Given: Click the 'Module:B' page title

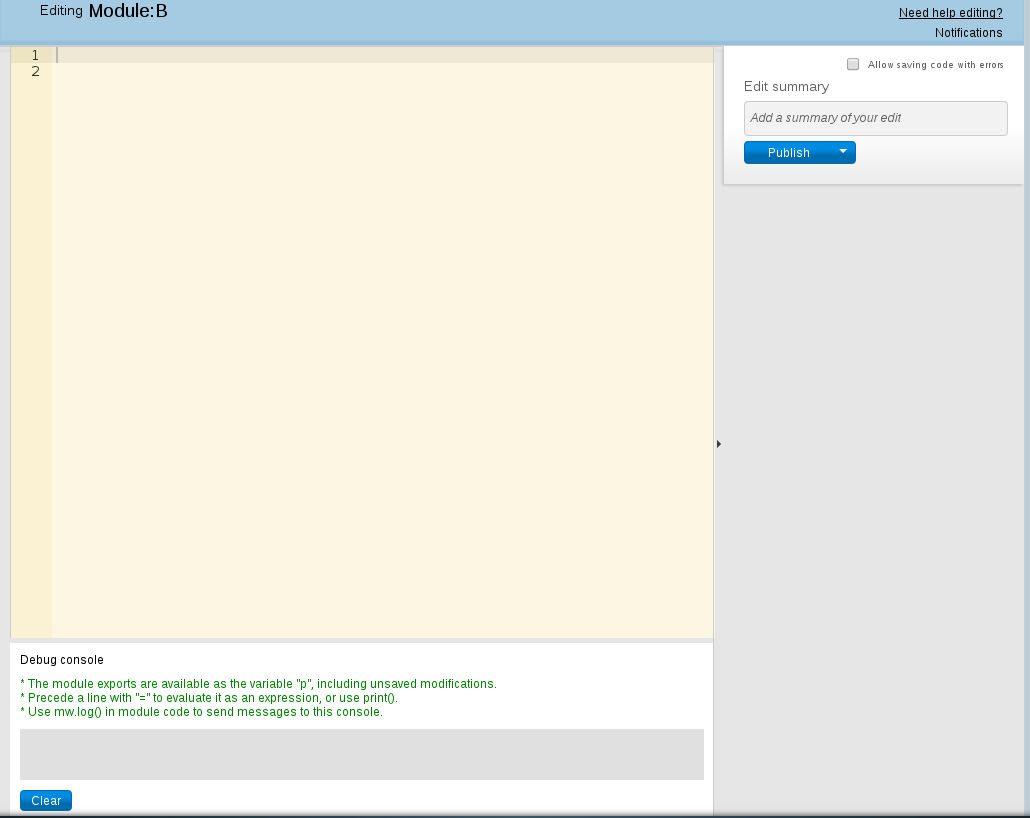Looking at the screenshot, I should click(128, 12).
